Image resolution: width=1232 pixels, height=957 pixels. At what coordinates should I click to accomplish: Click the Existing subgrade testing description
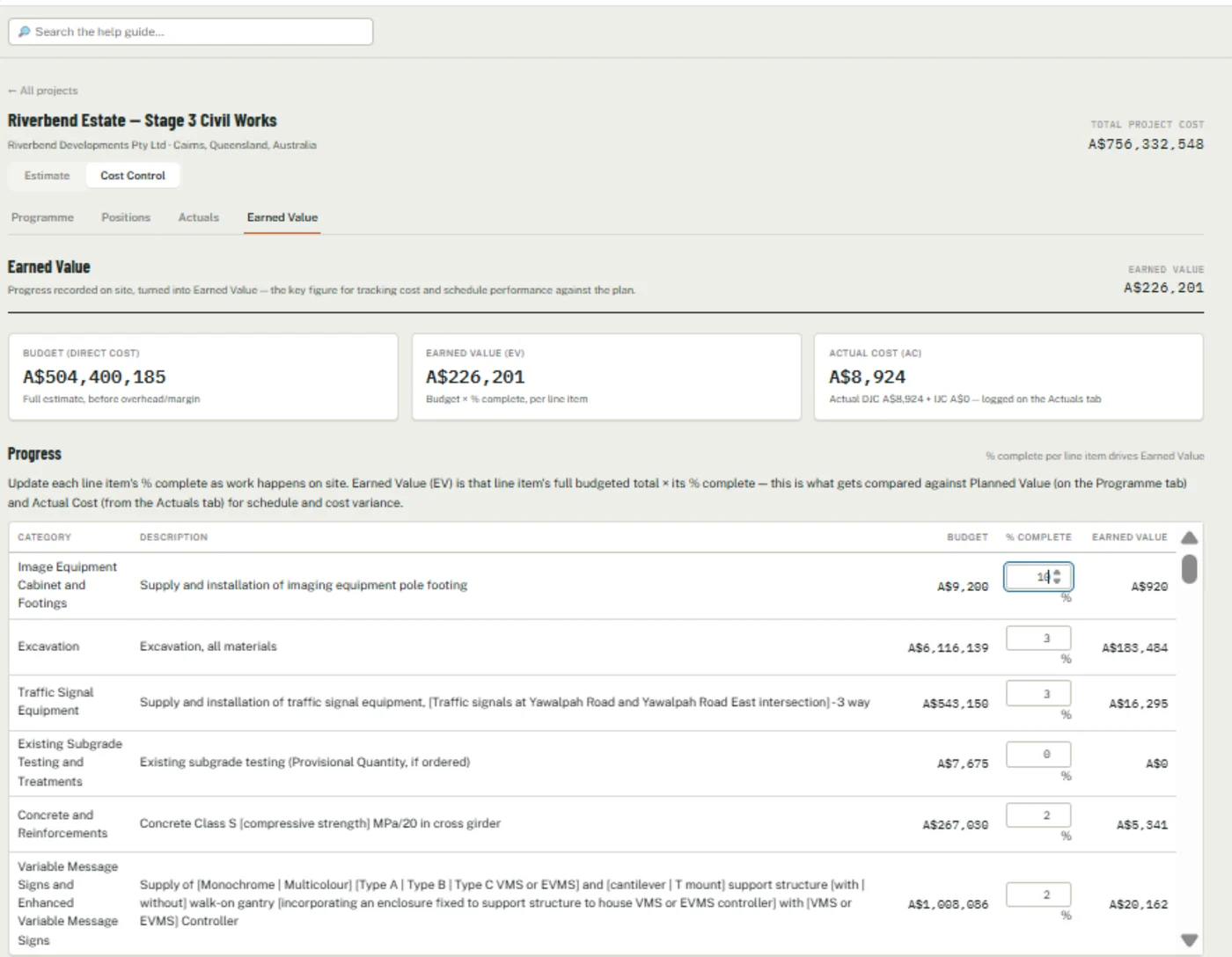coord(304,762)
